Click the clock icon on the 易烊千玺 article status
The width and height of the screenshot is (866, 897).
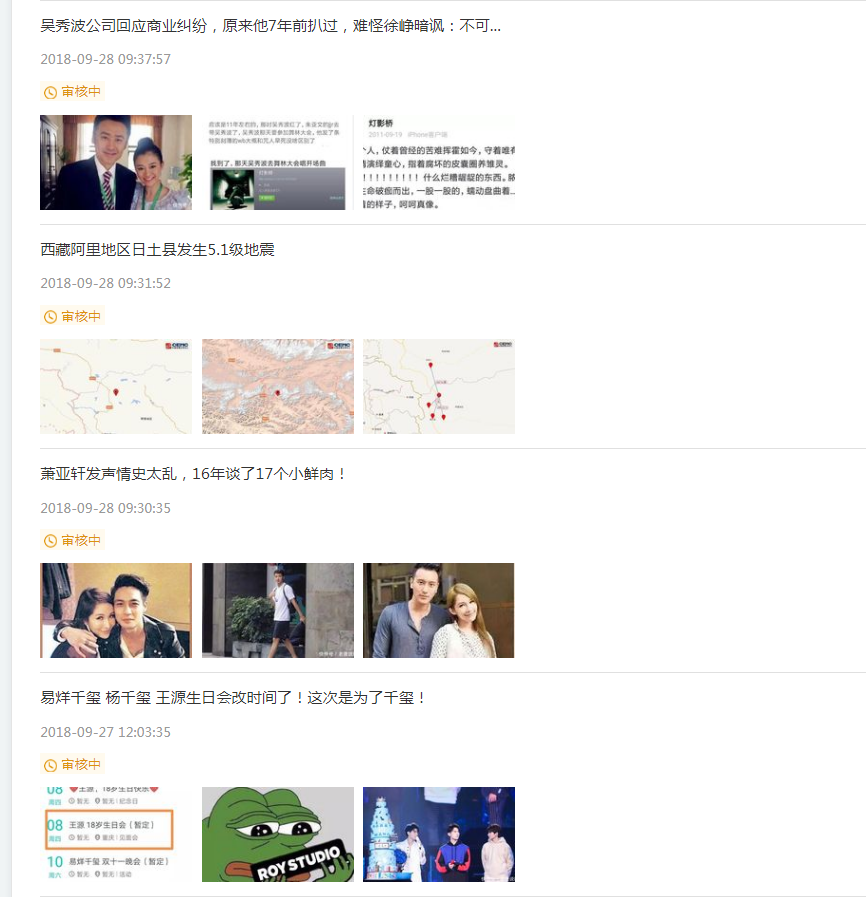click(50, 765)
